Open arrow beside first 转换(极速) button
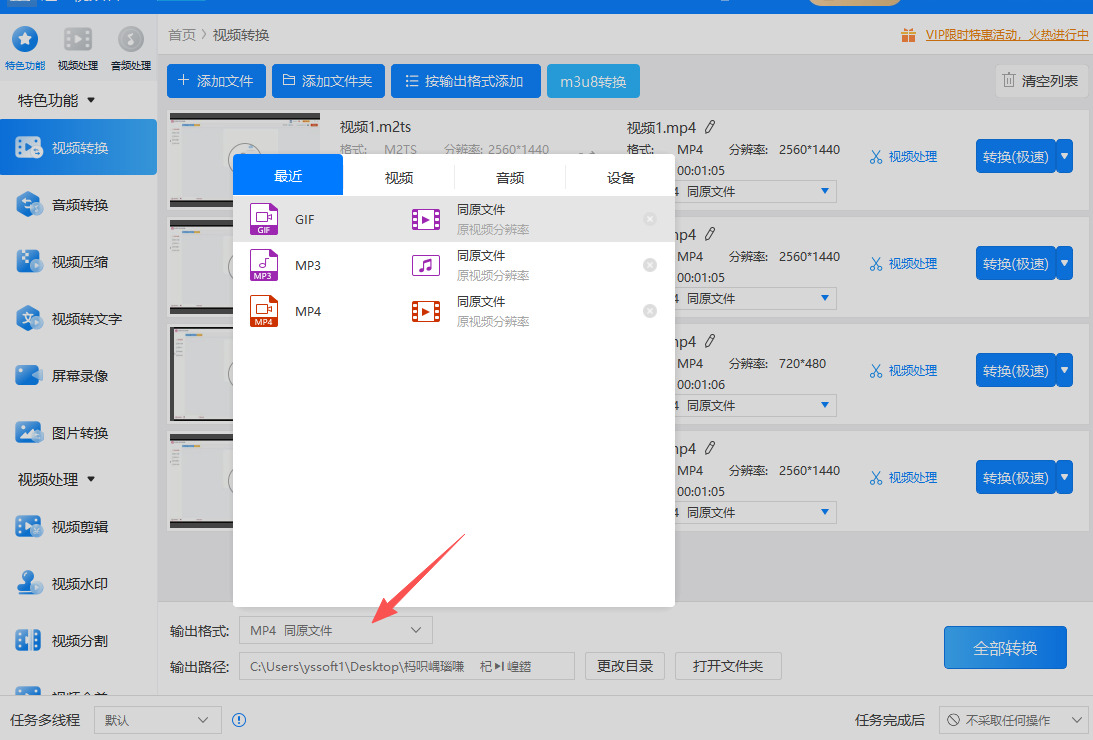Screen dimensions: 1093x740 (1064, 156)
